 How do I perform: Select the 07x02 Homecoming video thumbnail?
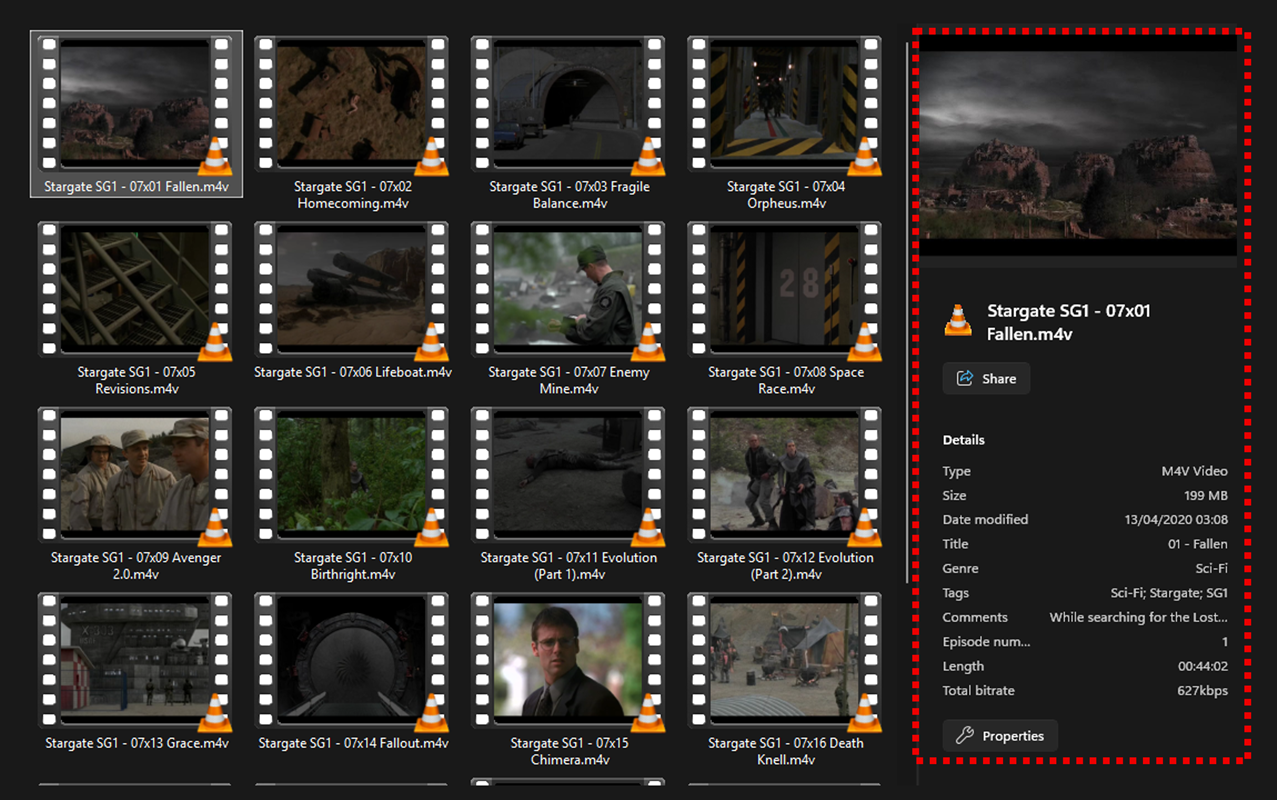(352, 104)
